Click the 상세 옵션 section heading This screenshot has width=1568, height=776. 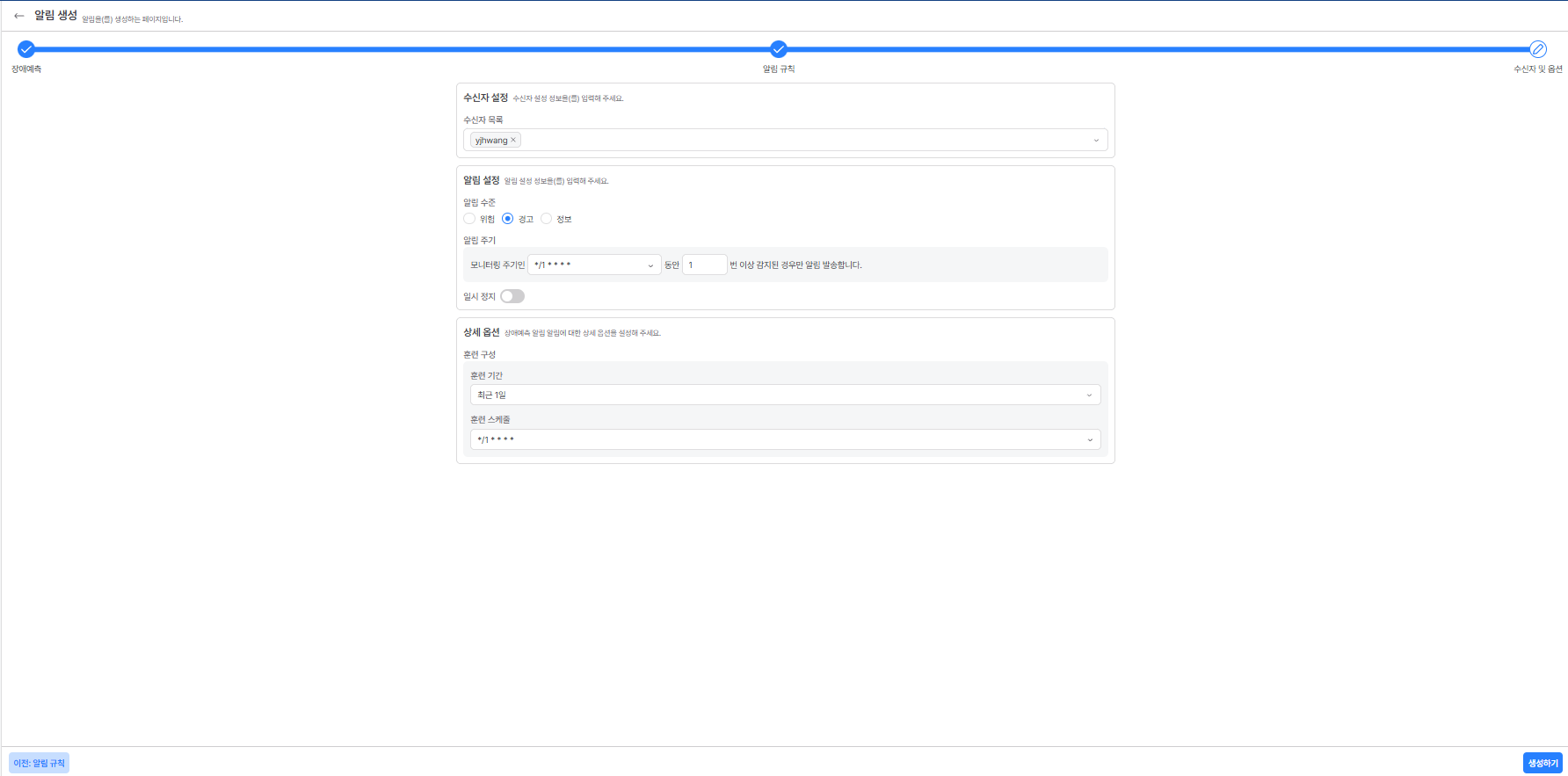tap(482, 332)
